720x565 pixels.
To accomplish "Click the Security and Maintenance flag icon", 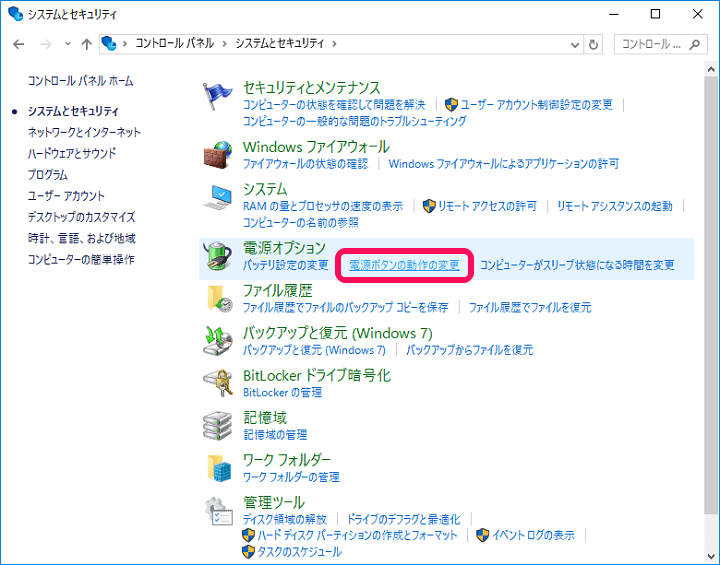I will click(x=218, y=96).
